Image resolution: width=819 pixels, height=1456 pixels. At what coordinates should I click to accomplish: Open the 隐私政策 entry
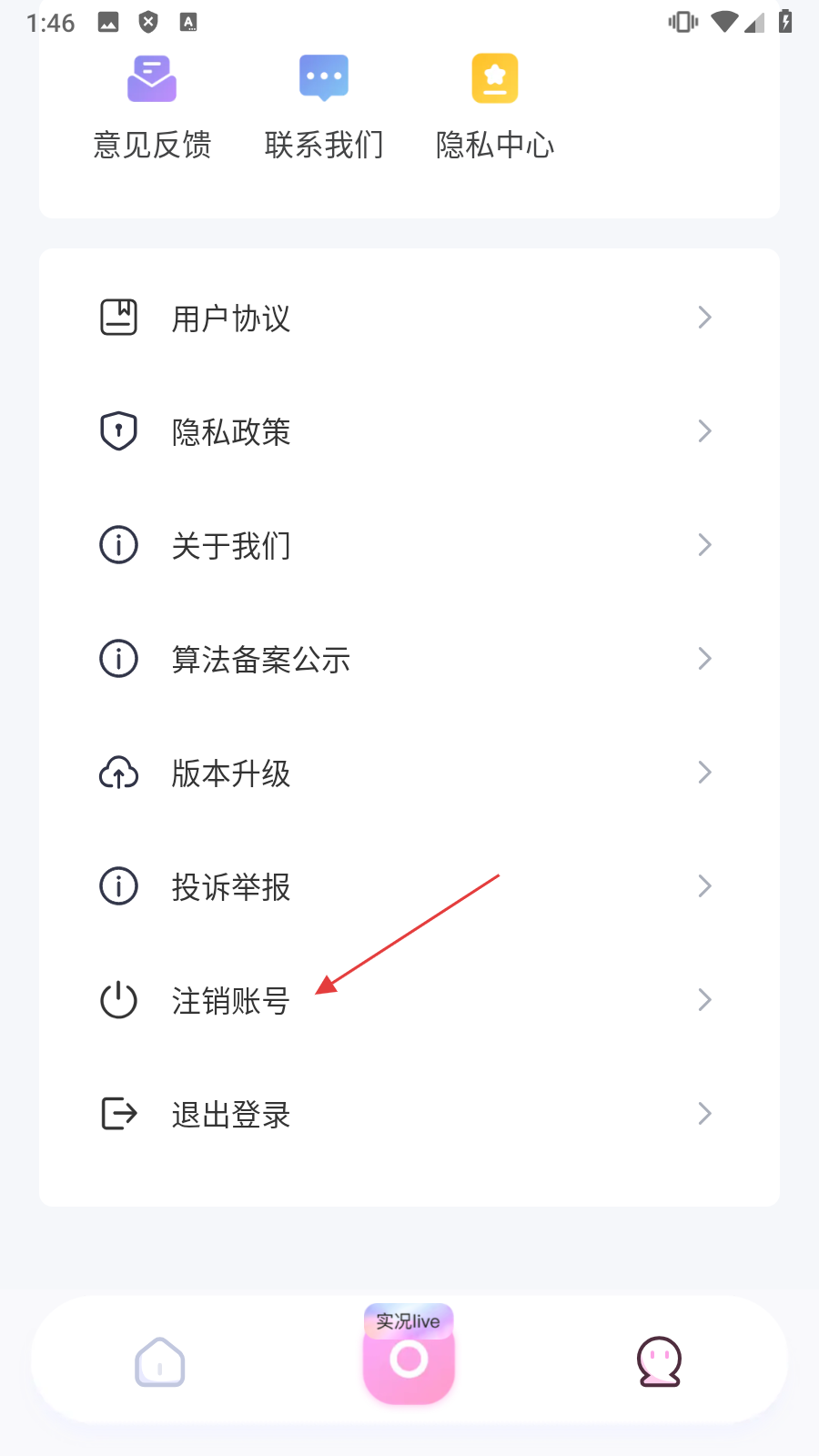(x=231, y=432)
